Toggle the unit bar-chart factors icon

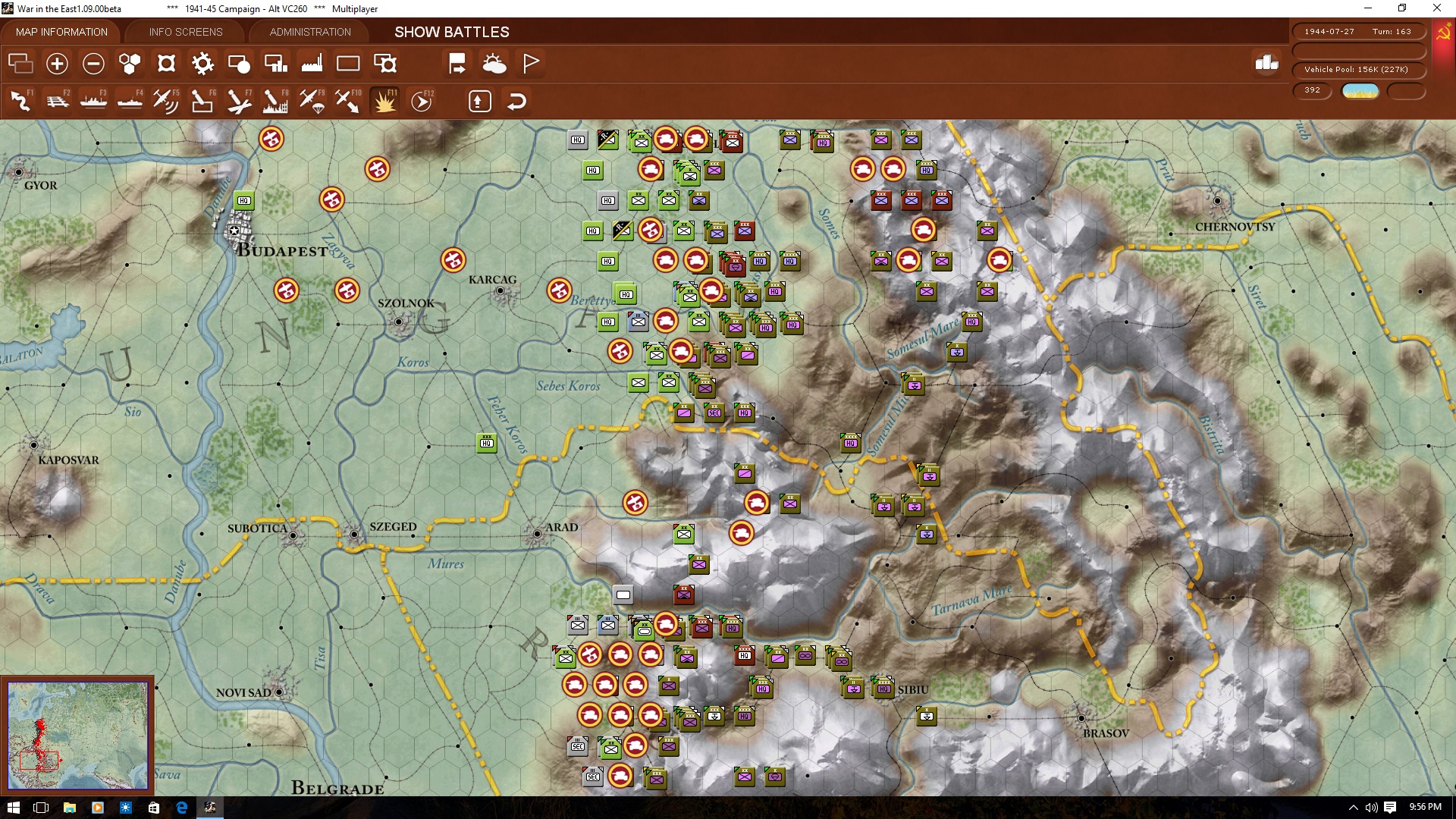pos(275,64)
